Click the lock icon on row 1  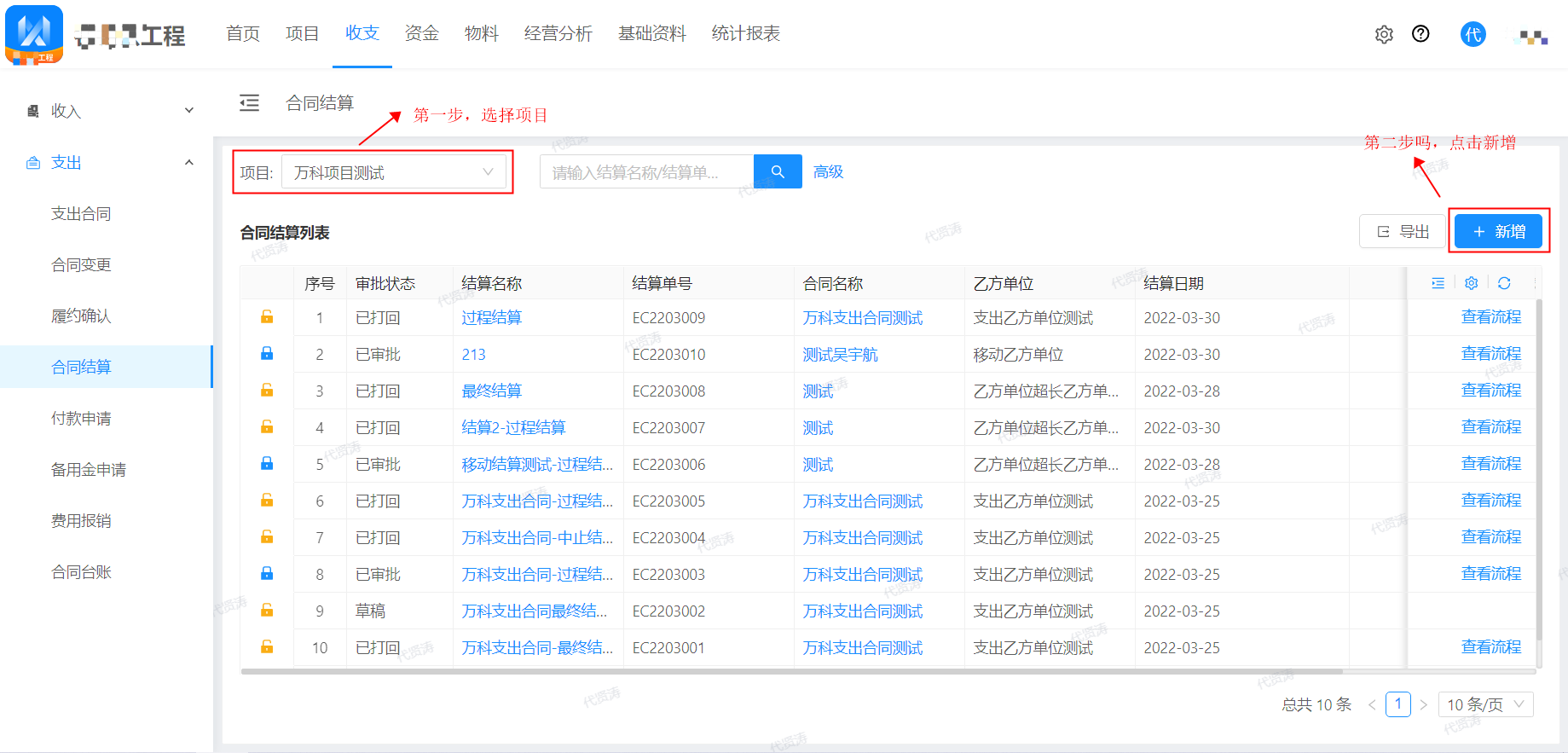(267, 317)
